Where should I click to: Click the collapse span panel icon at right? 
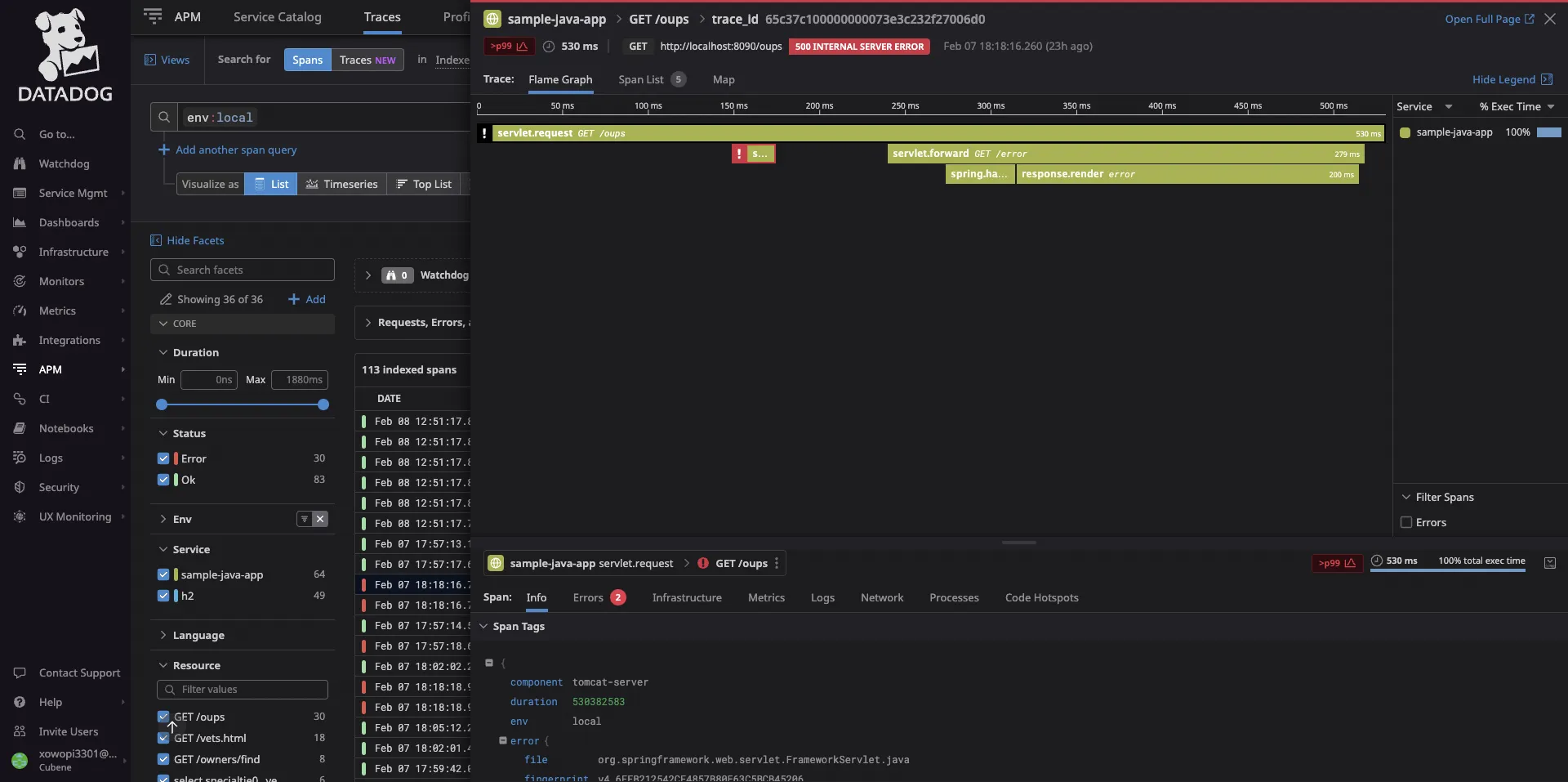pyautogui.click(x=1550, y=563)
